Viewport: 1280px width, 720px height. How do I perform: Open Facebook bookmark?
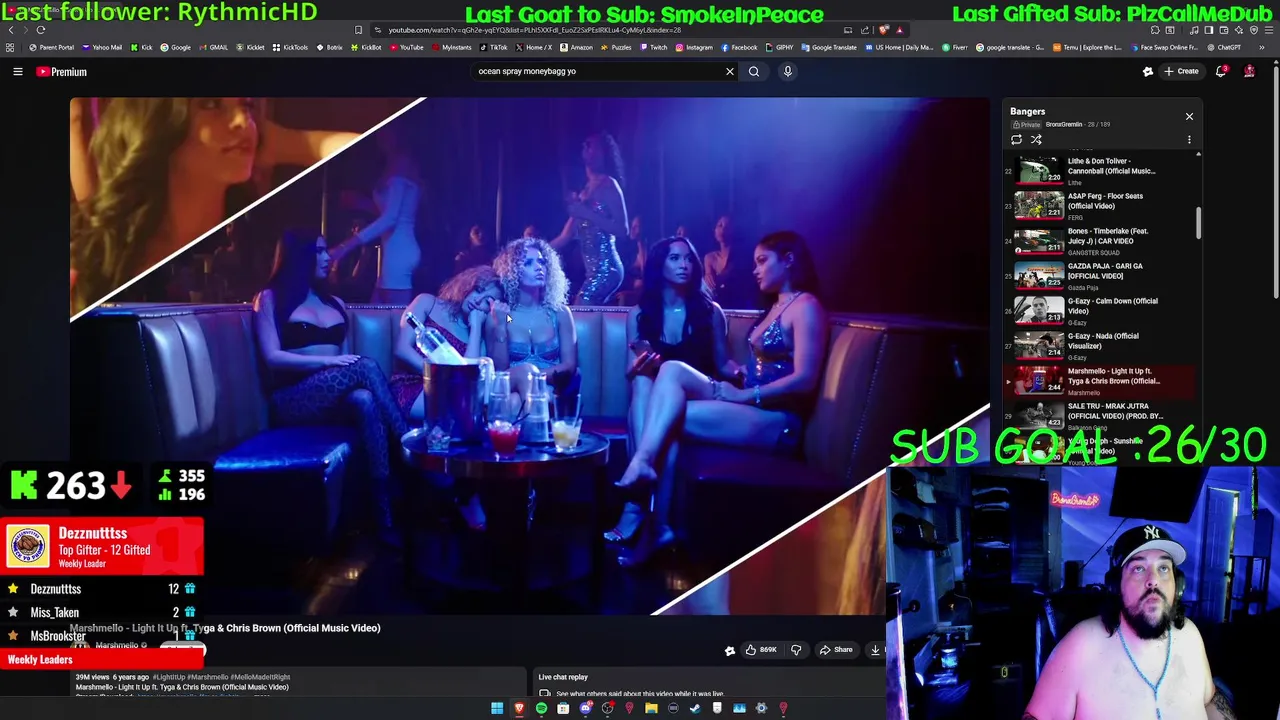click(739, 47)
